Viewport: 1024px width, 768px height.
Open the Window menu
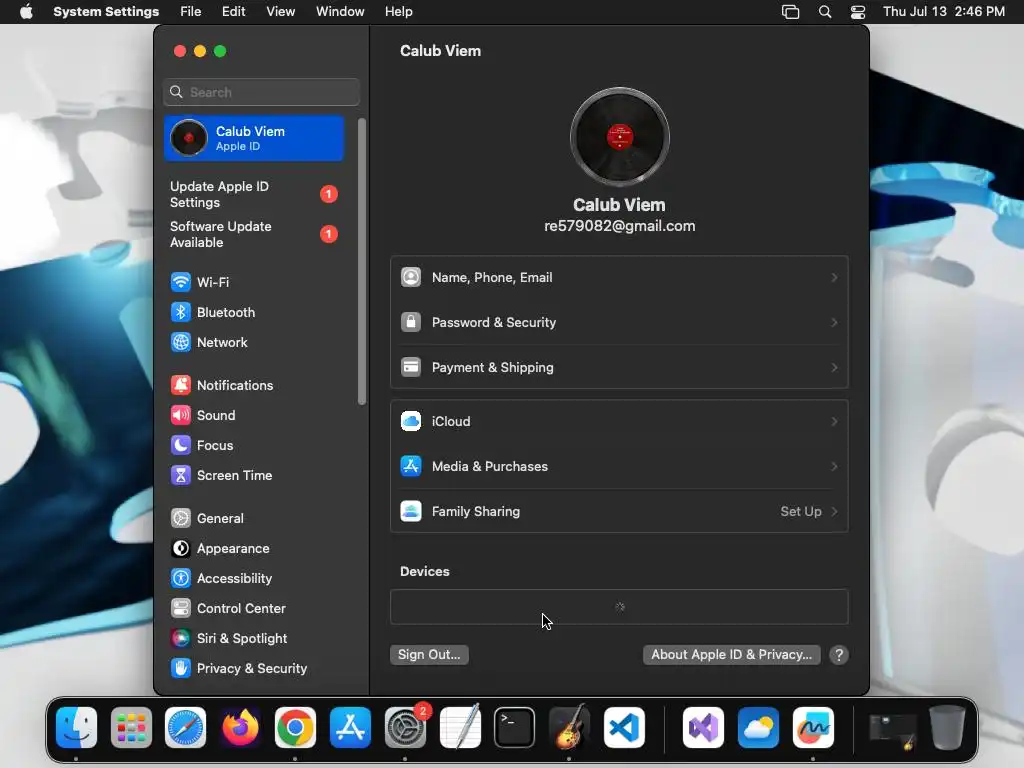340,12
